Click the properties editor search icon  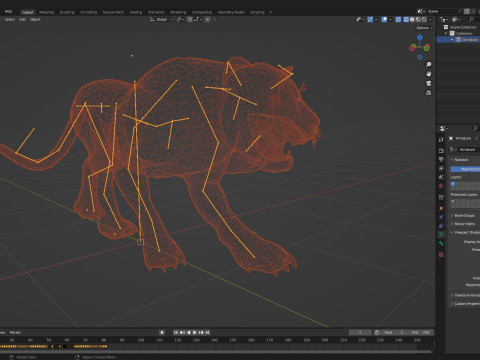pos(475,128)
